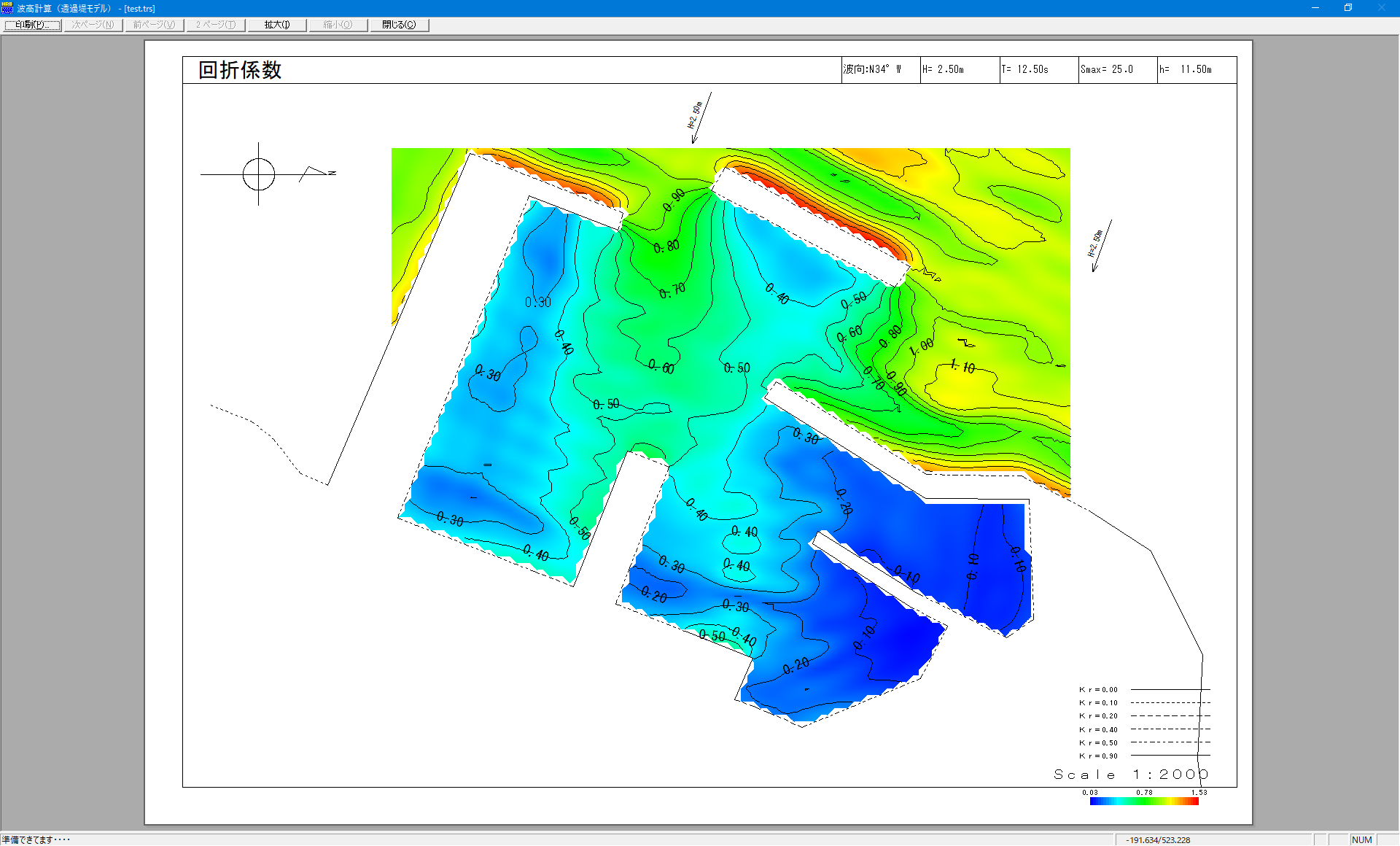
Task: Click the 準備できてます status bar message
Action: 36,839
